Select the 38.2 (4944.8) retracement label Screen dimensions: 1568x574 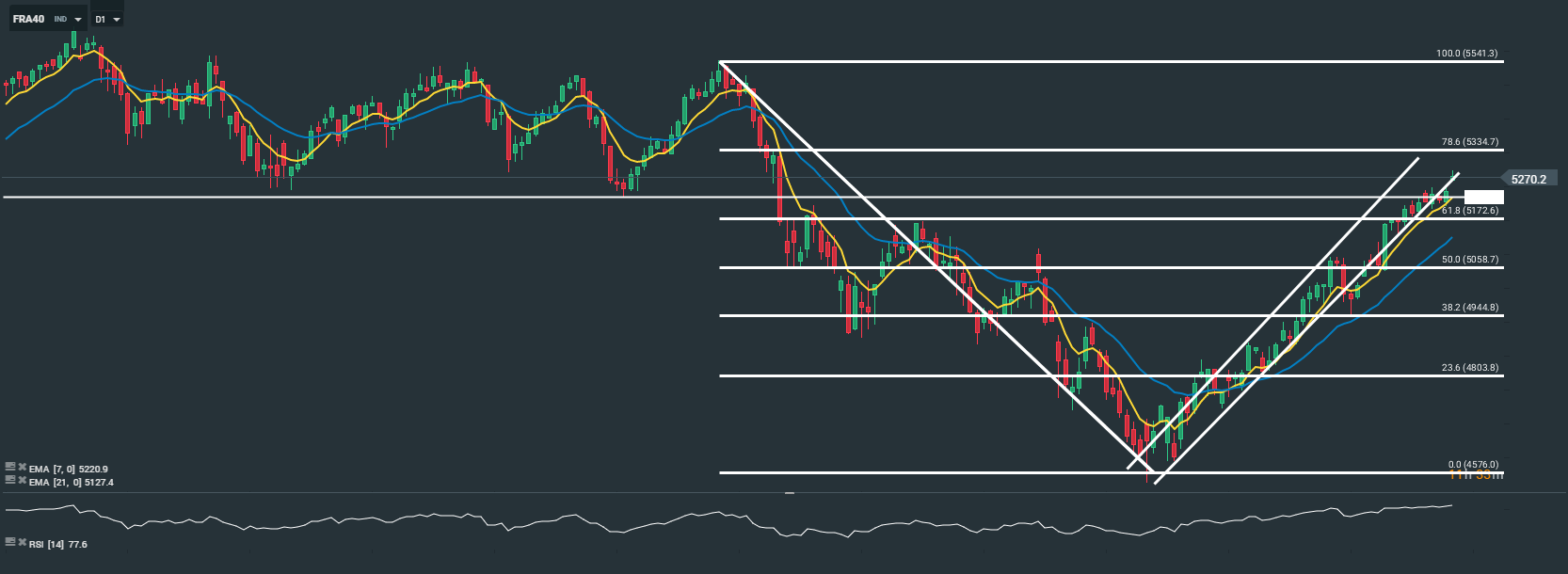click(1469, 308)
